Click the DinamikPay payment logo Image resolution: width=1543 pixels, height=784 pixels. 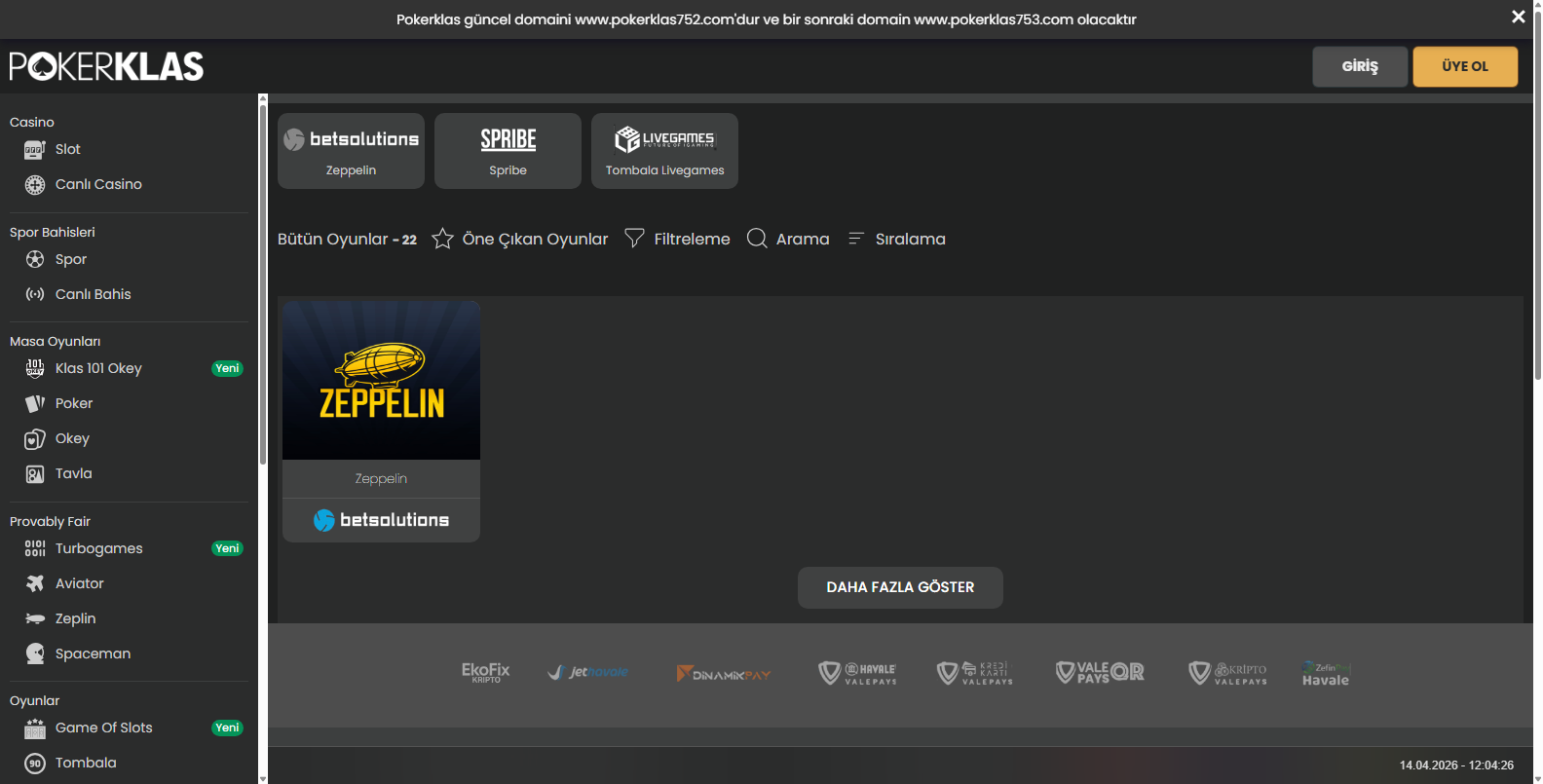(724, 673)
